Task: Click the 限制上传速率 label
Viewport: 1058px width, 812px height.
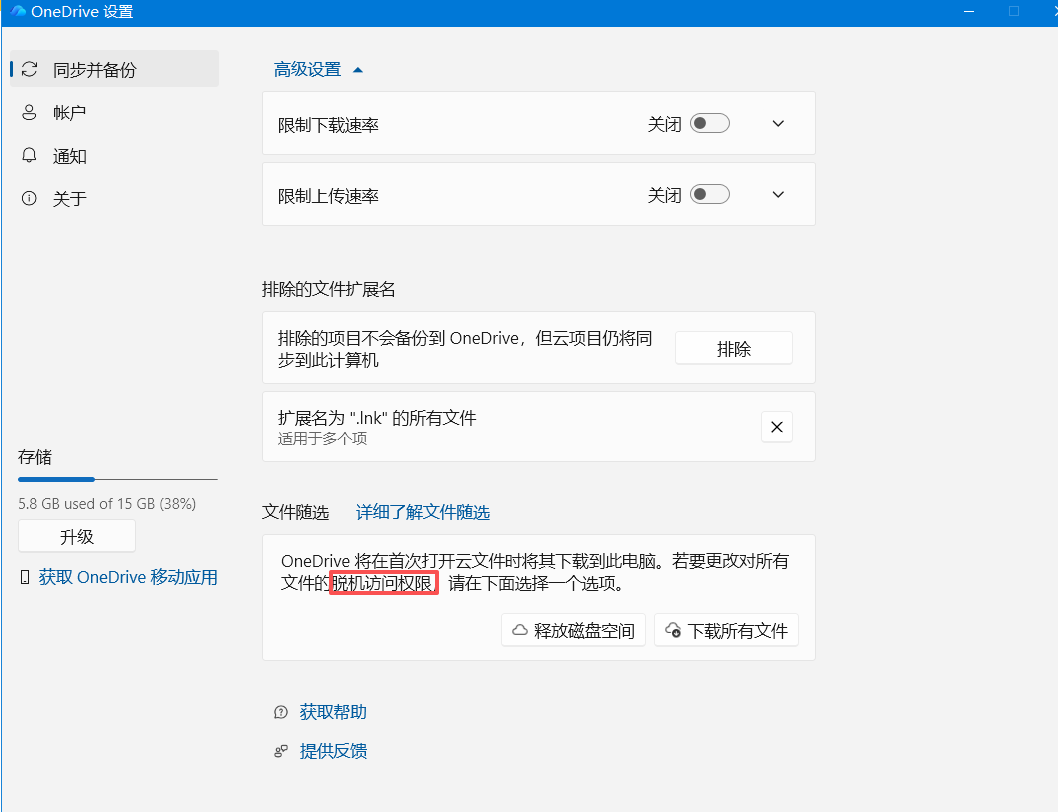Action: 328,196
